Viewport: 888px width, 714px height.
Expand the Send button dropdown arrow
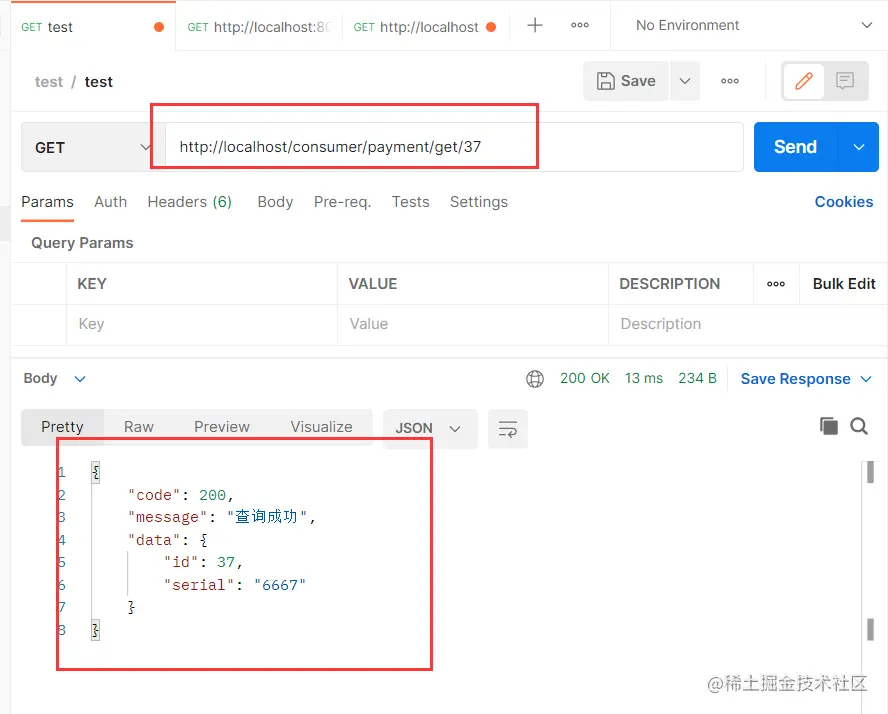[859, 147]
